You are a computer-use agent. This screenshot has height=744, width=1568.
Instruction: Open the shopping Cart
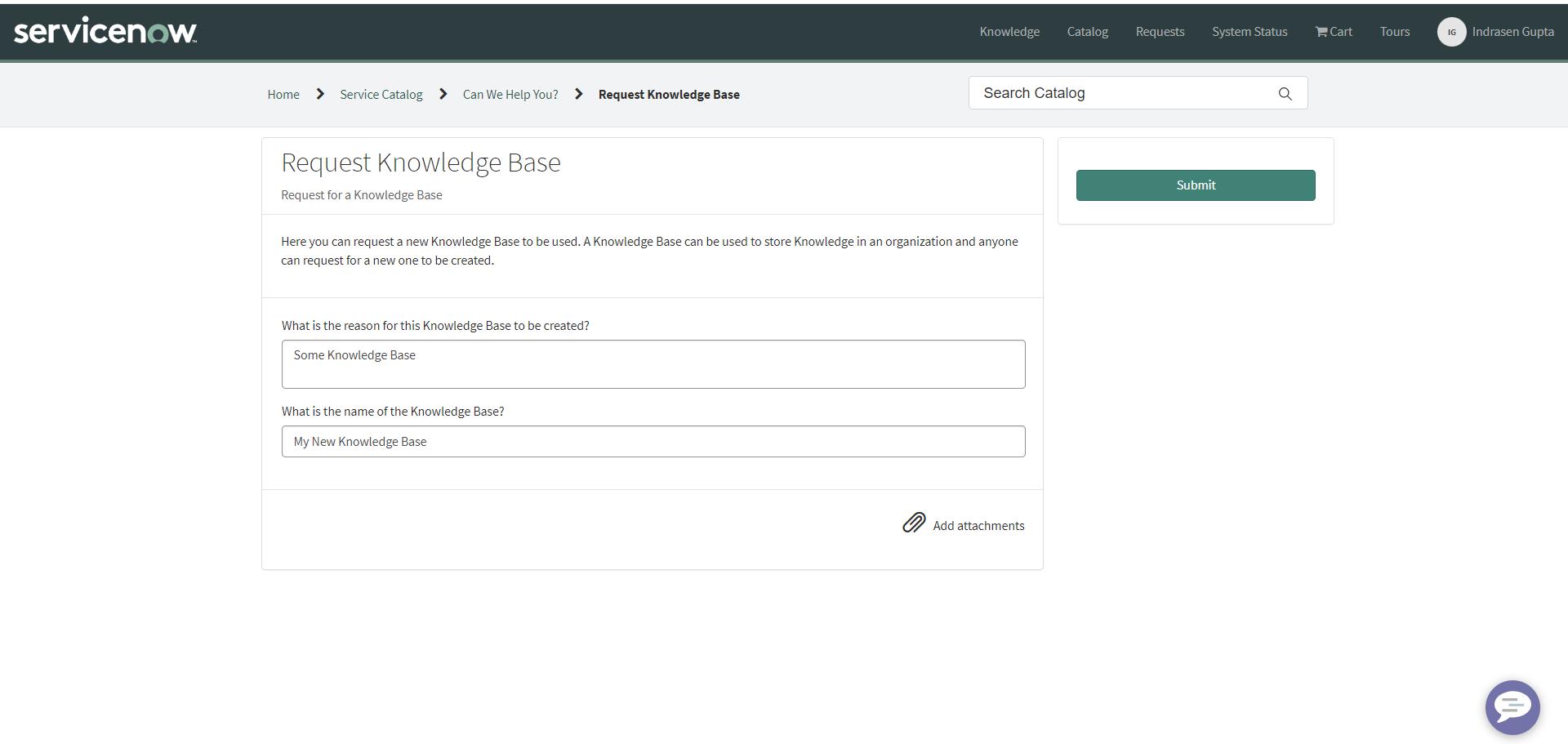pos(1334,32)
